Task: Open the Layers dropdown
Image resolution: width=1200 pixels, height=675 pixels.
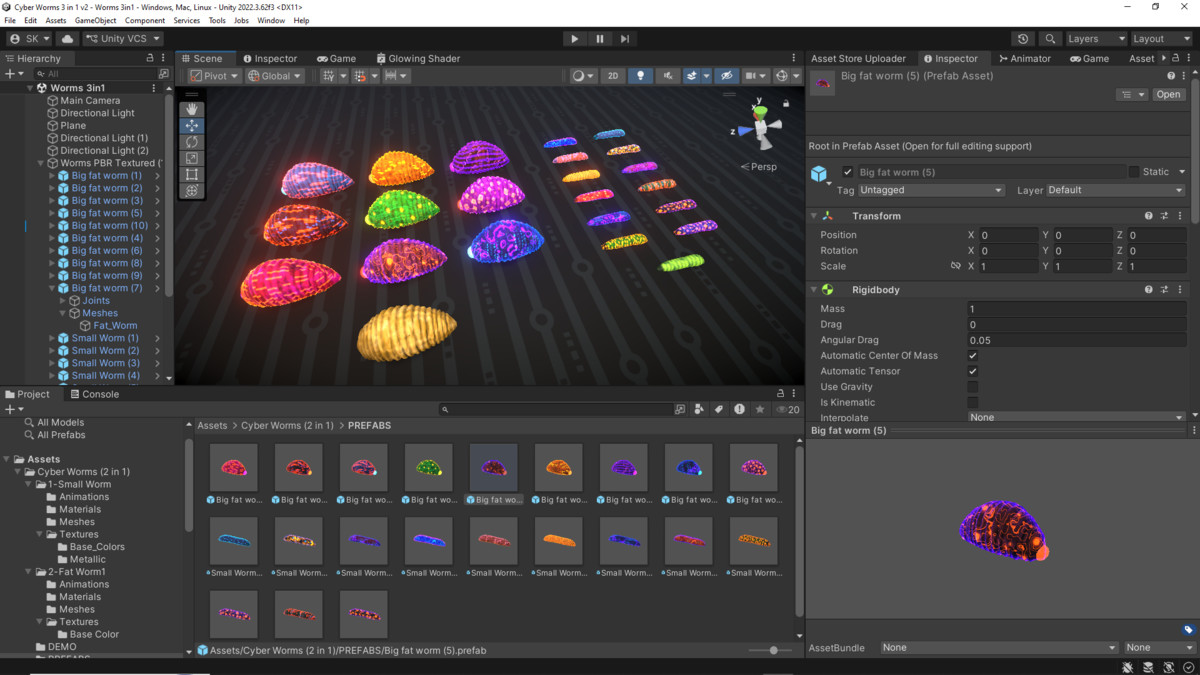Action: point(1095,39)
